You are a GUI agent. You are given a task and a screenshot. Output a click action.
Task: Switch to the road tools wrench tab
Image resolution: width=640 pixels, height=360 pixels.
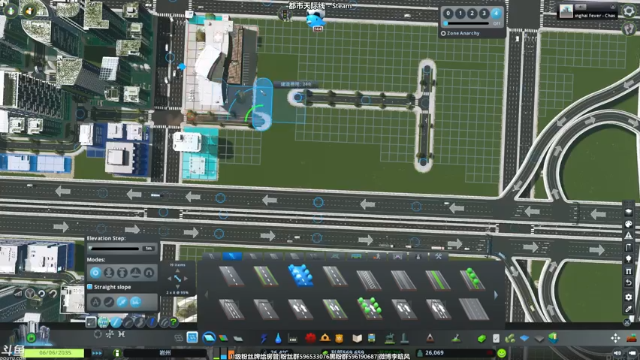[x=439, y=256]
